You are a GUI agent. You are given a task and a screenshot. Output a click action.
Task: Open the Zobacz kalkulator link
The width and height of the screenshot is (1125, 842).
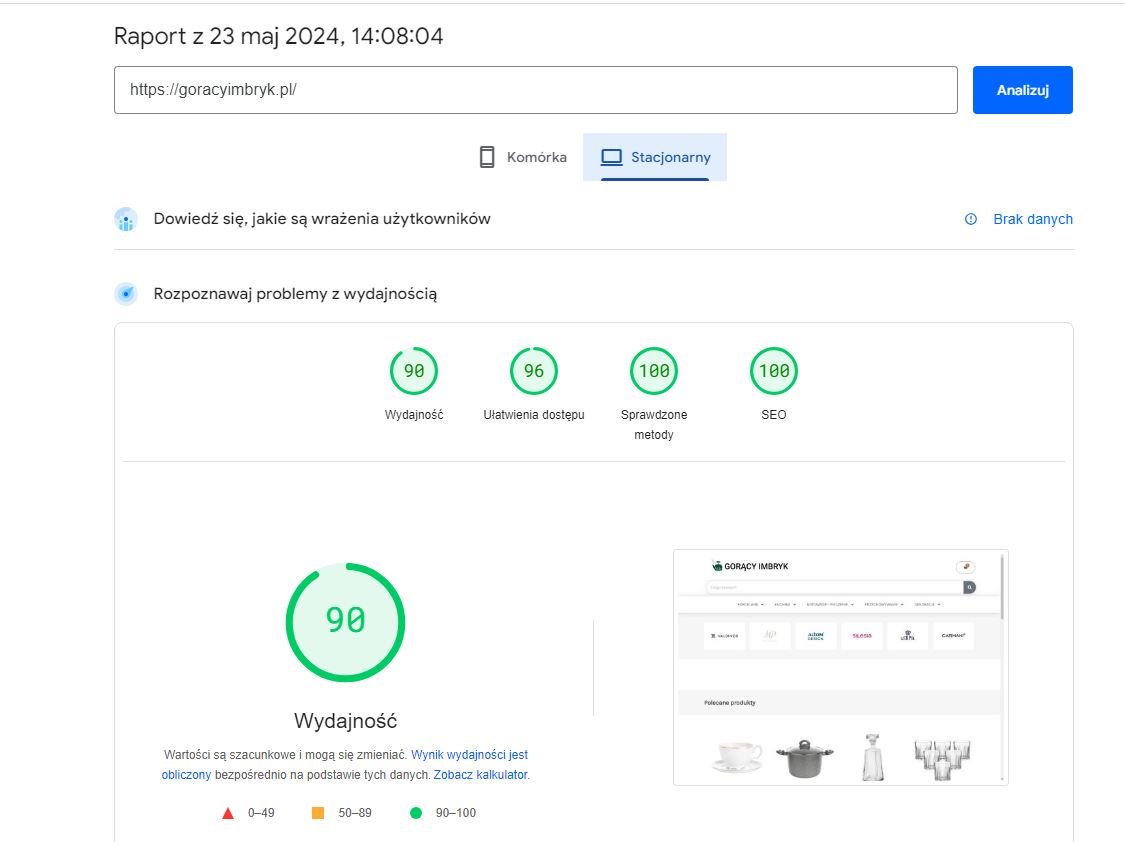pyautogui.click(x=480, y=775)
